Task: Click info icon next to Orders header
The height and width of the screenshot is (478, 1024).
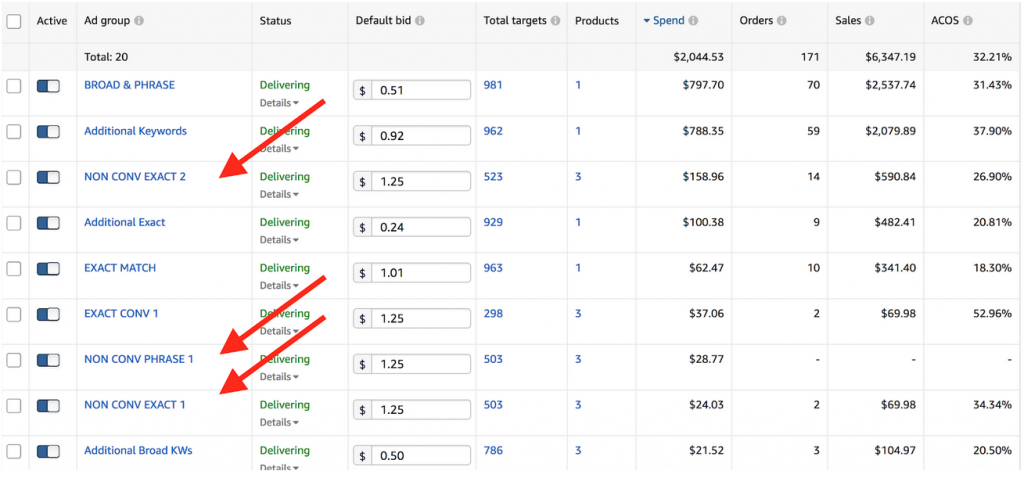Action: click(782, 21)
